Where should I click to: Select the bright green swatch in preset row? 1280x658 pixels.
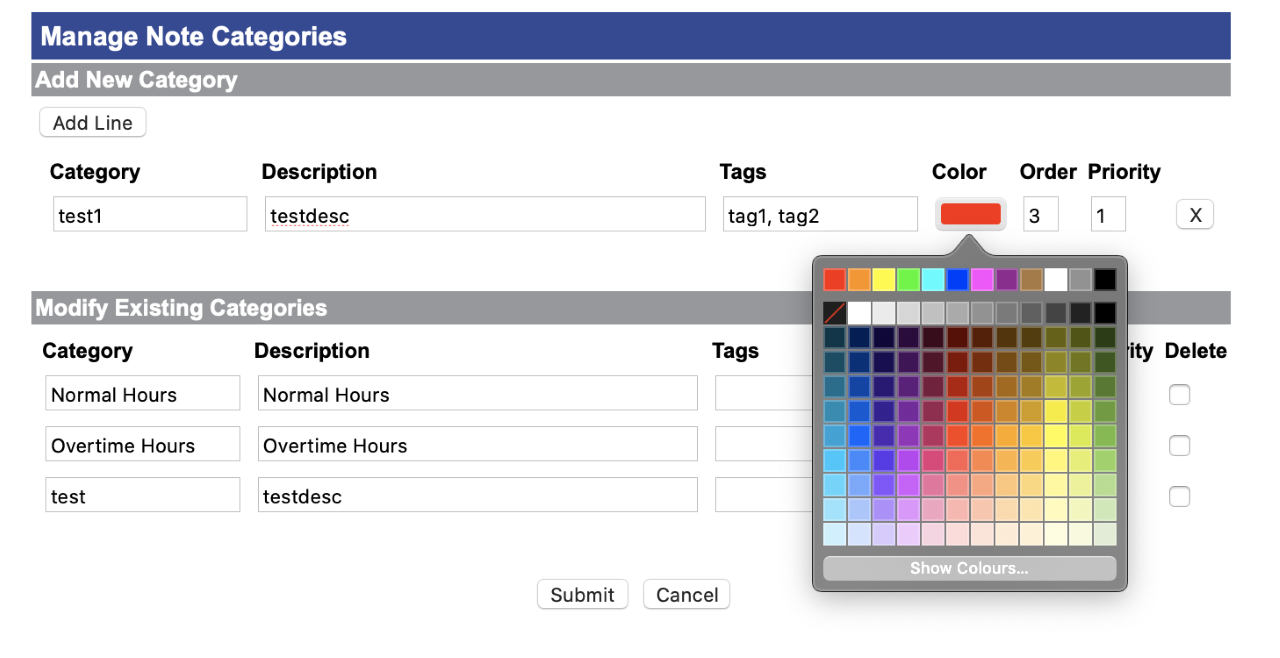pyautogui.click(x=908, y=279)
